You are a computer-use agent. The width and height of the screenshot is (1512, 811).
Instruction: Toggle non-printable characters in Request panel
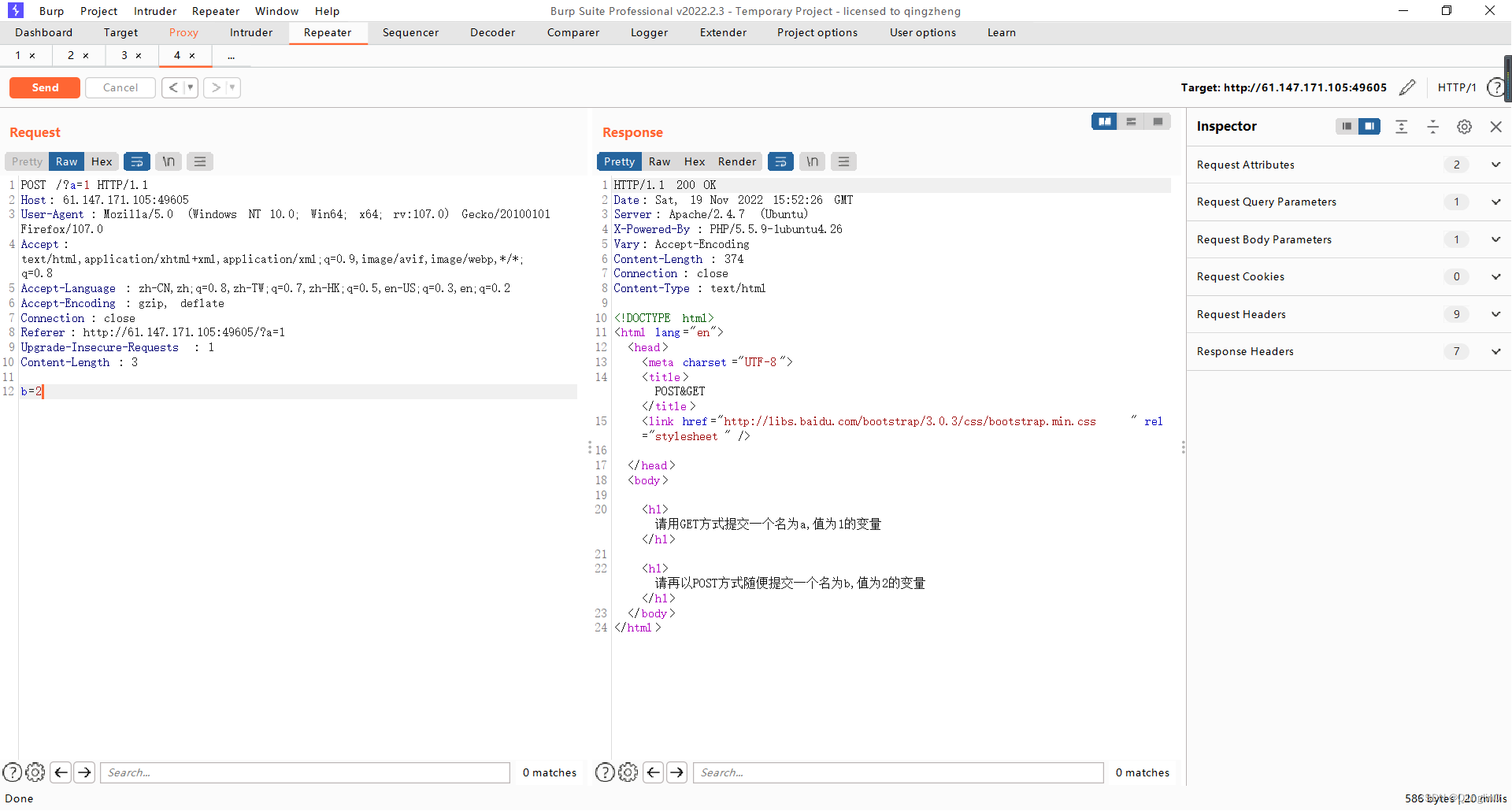[169, 161]
